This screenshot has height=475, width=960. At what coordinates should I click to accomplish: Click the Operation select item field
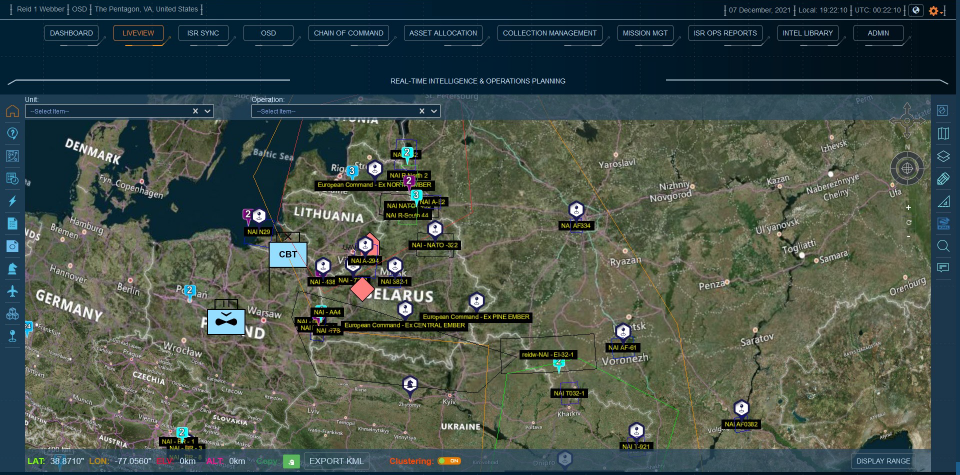click(x=345, y=111)
